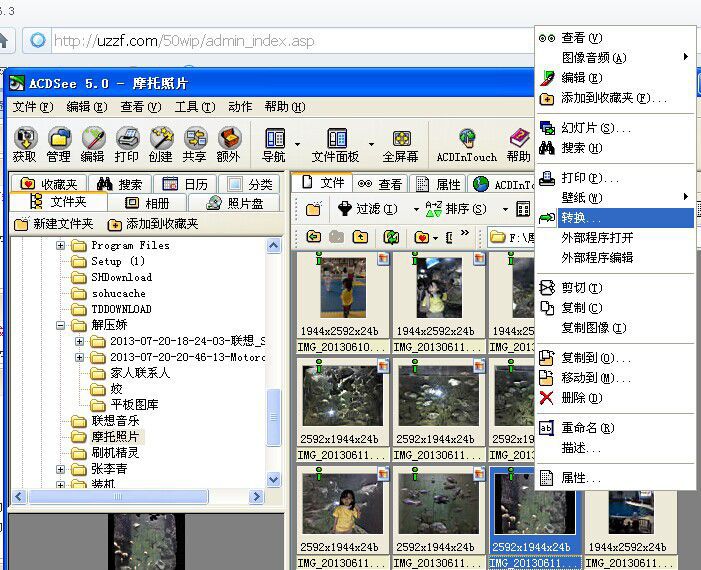The image size is (701, 570).
Task: Switch to the 照片盘 tab
Action: click(x=235, y=203)
